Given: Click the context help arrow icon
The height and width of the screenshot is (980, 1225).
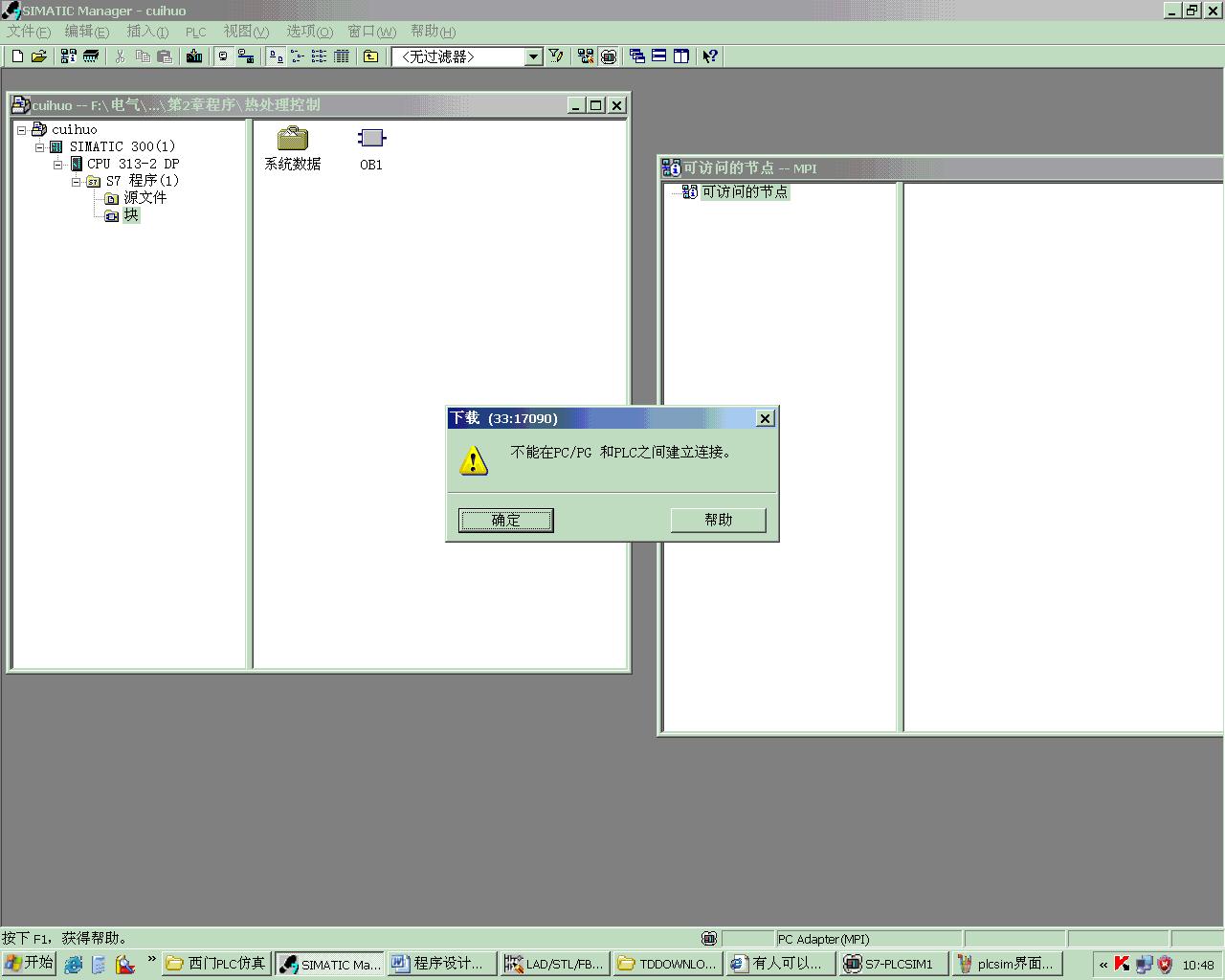Looking at the screenshot, I should point(709,56).
